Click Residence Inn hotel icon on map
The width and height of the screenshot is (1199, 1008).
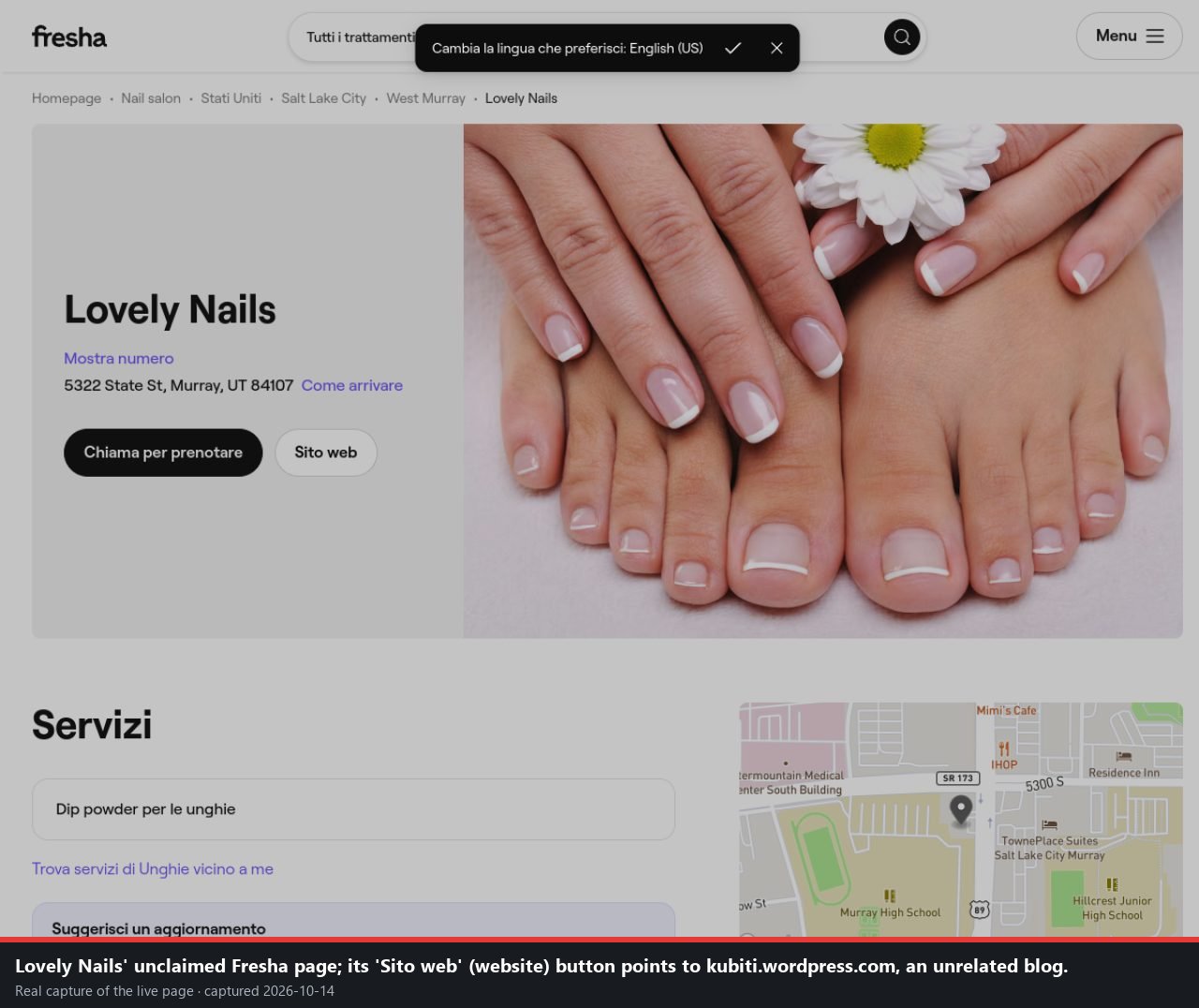[x=1124, y=756]
